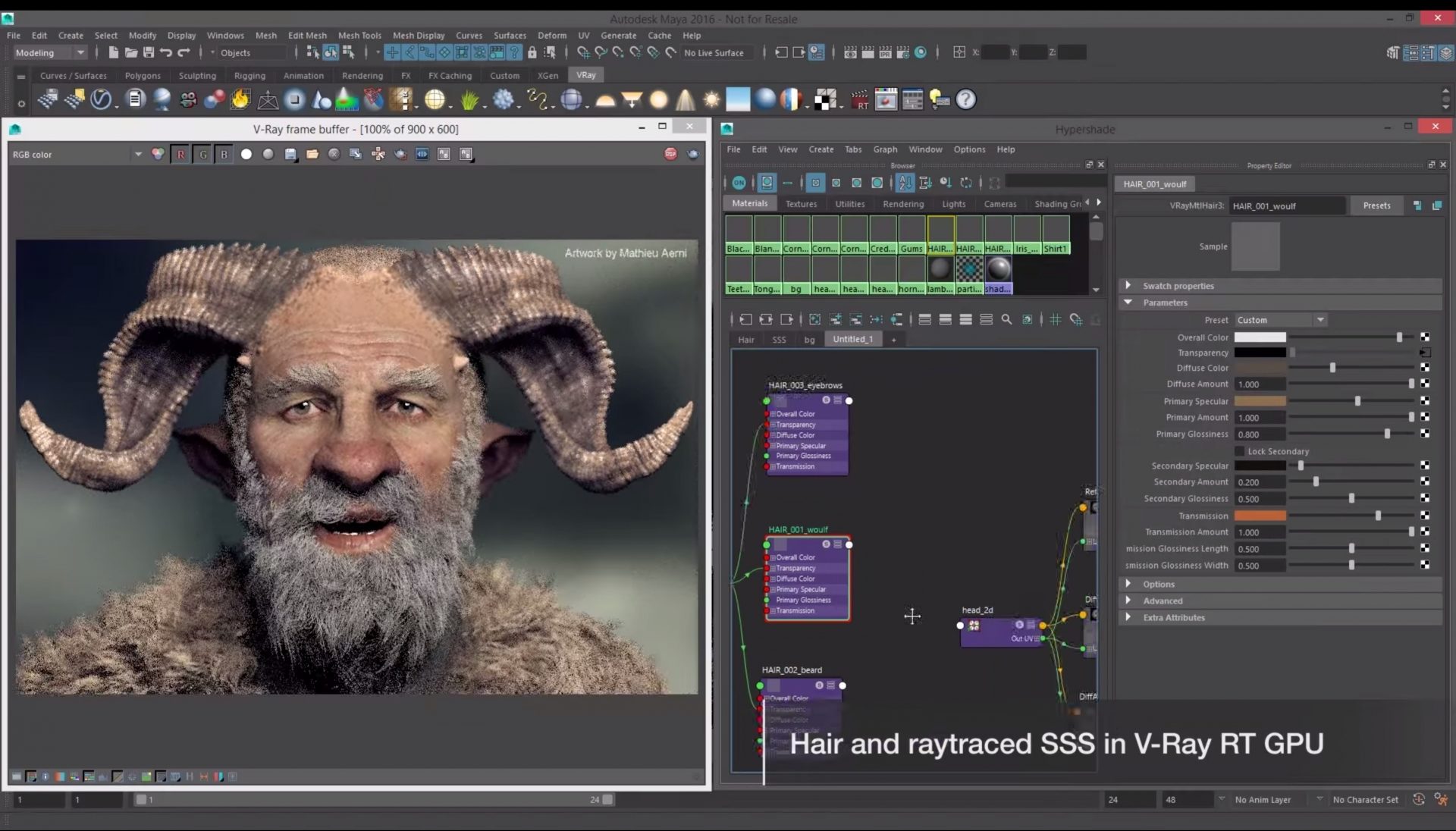Screen dimensions: 1456x831
Task: Click the V-Ray logo shelf icon
Action: pos(101,99)
